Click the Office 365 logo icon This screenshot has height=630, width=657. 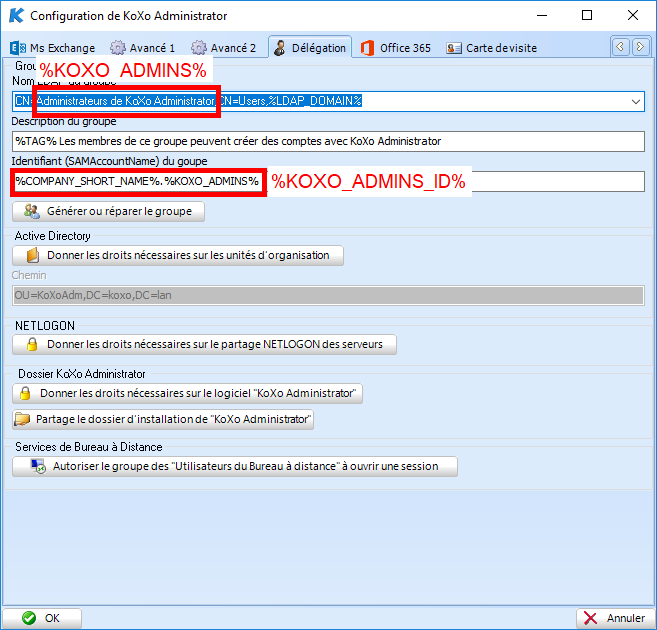pyautogui.click(x=367, y=48)
